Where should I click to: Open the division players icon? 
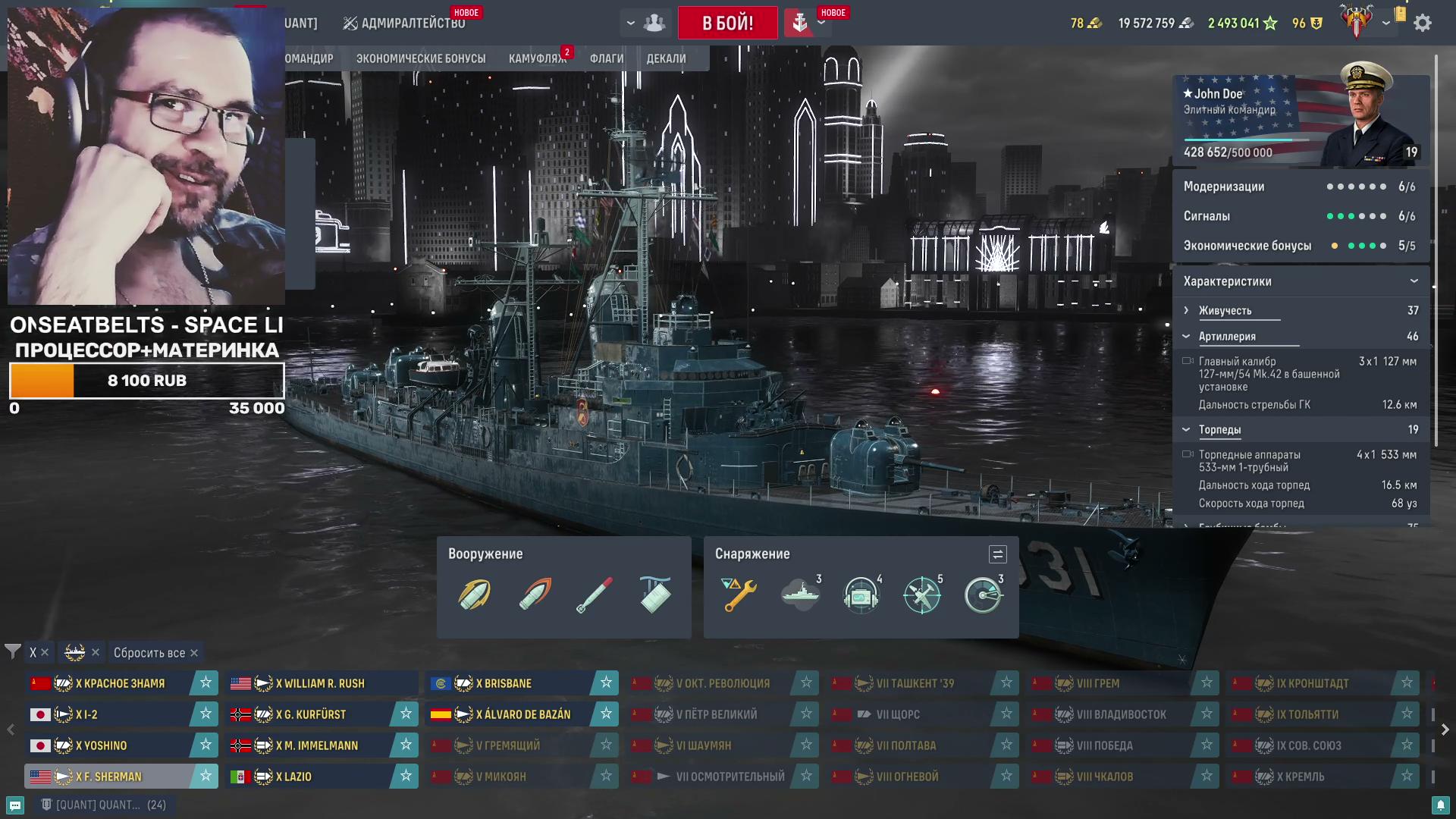[x=654, y=23]
